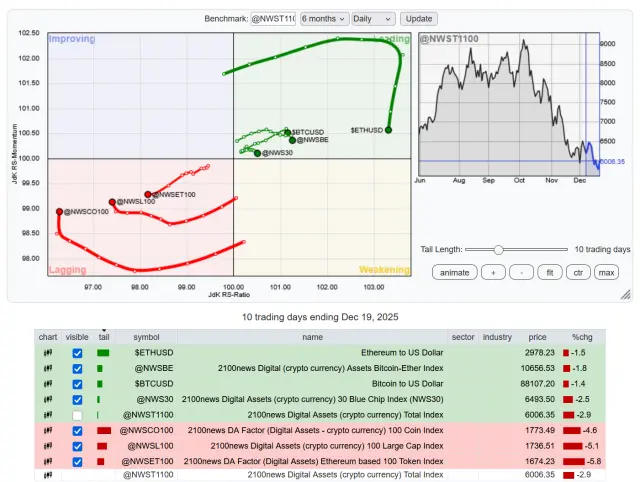Click the @NWSET100 head point on graph

tap(148, 195)
